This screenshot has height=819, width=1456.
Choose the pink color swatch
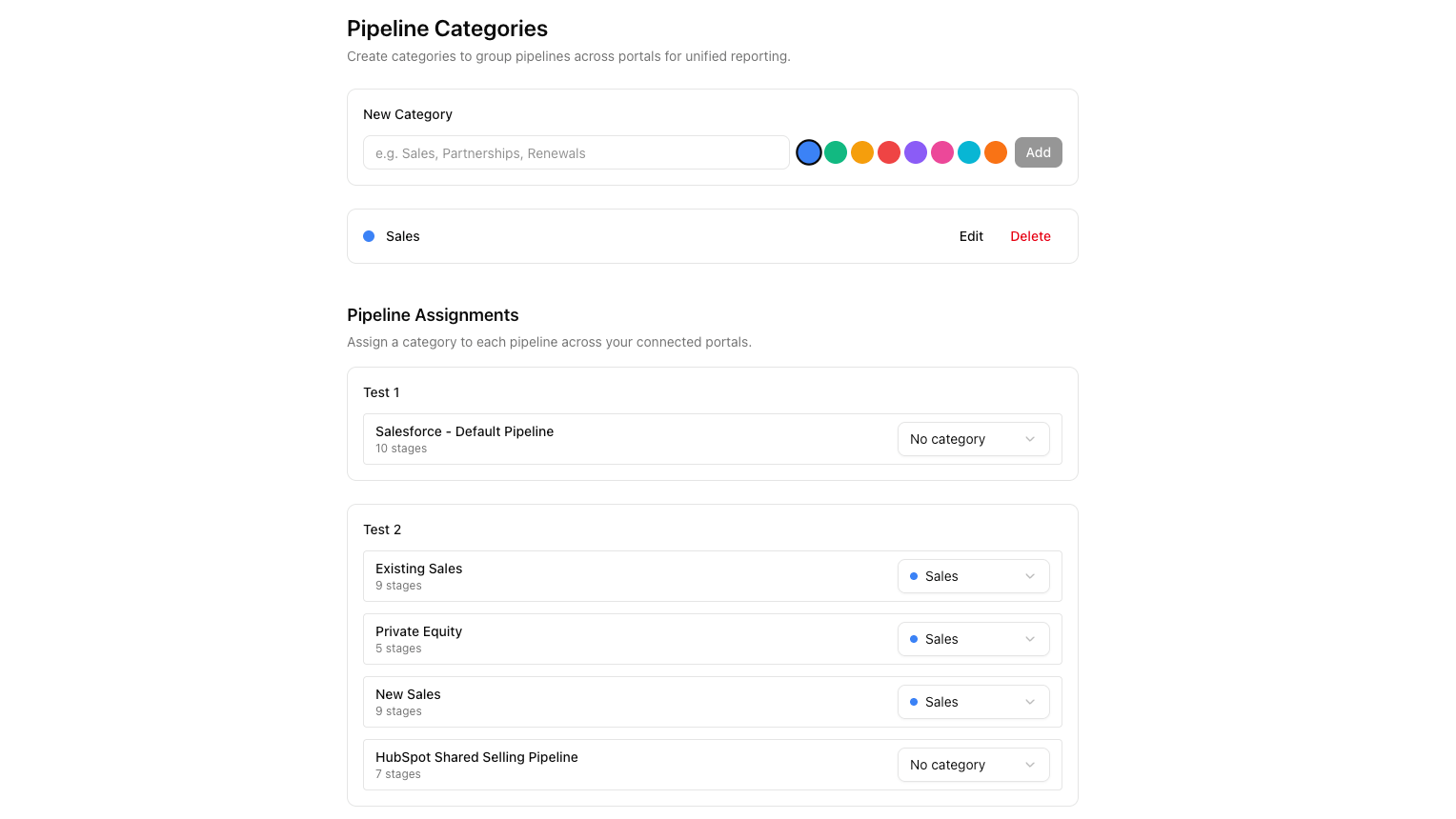(x=942, y=151)
